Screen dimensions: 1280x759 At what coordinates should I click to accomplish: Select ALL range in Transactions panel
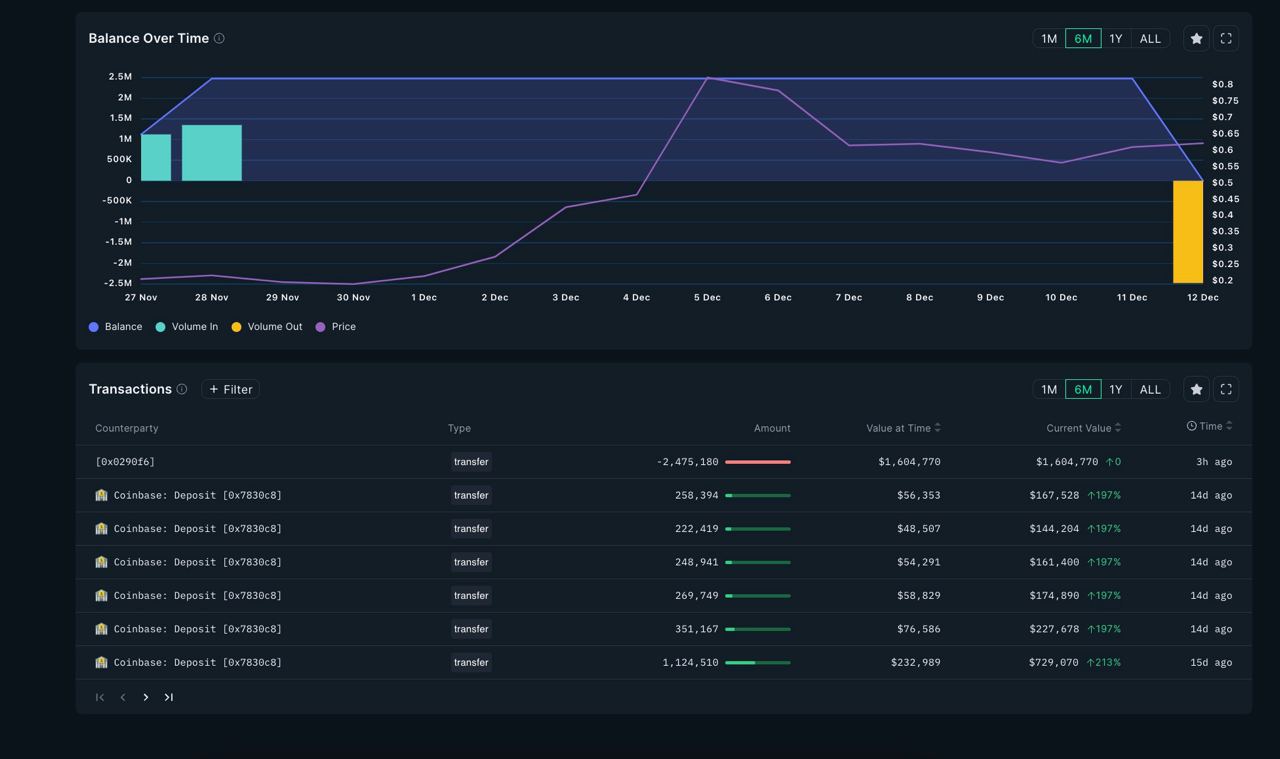pyautogui.click(x=1150, y=389)
